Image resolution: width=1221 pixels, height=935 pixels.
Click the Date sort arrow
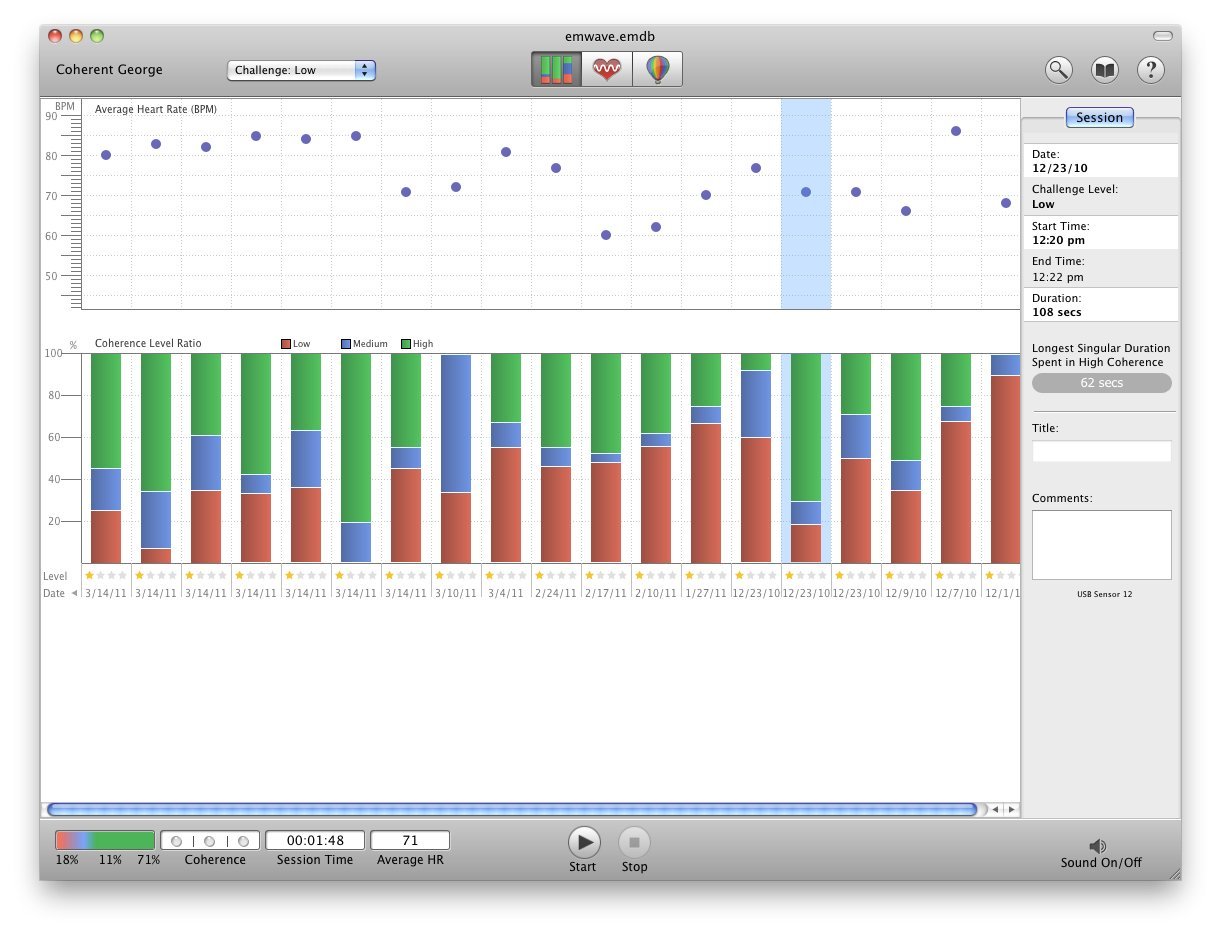point(74,593)
